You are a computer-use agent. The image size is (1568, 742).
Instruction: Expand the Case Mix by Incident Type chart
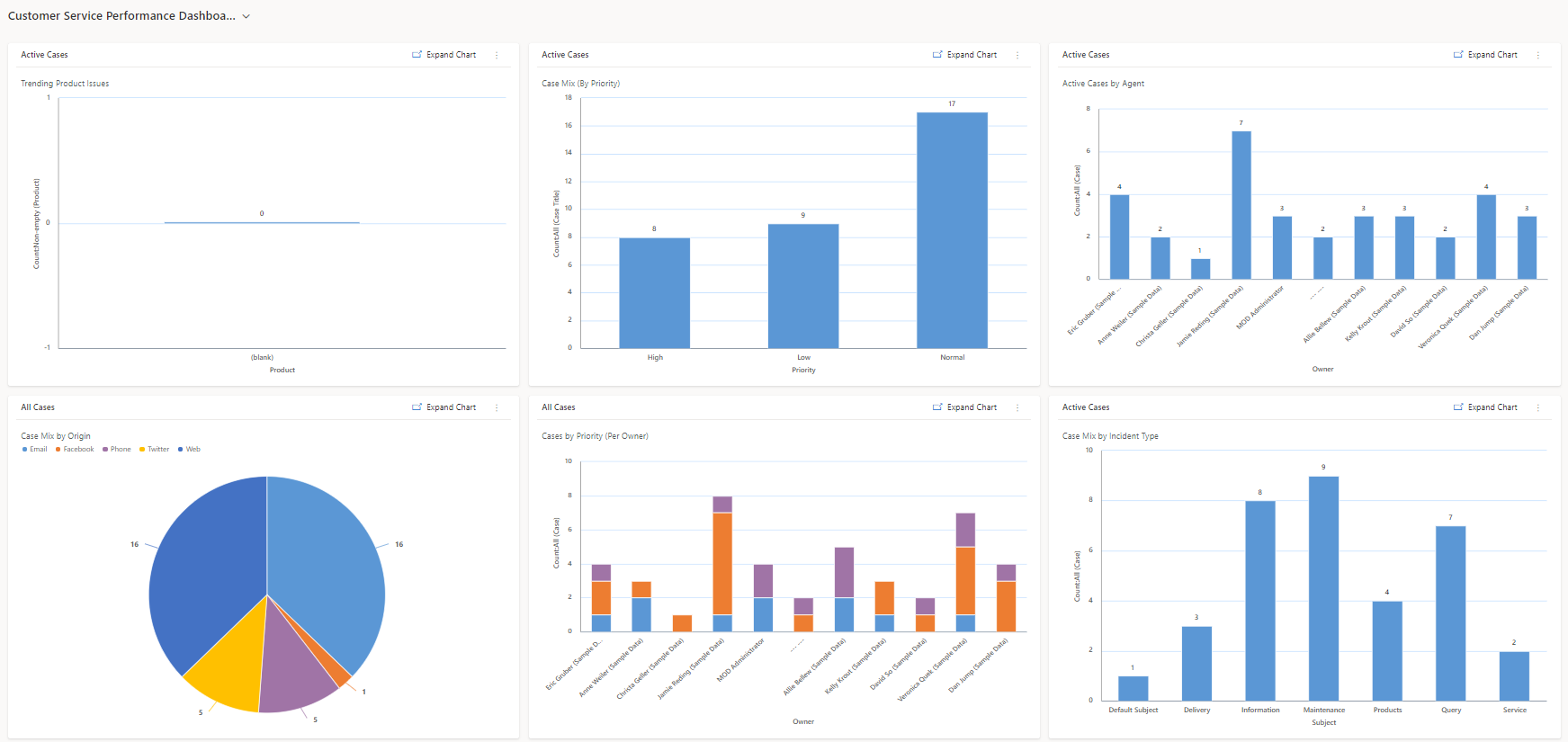click(x=1486, y=407)
